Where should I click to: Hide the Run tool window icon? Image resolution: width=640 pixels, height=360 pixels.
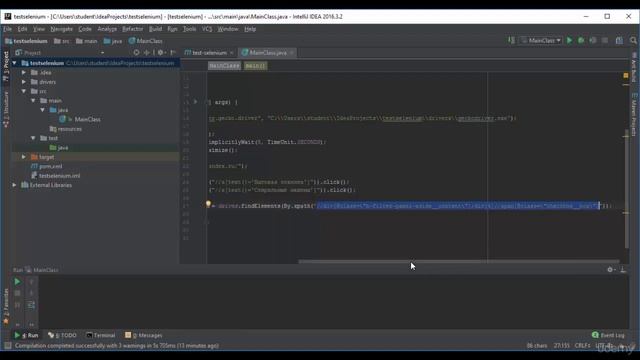point(623,270)
